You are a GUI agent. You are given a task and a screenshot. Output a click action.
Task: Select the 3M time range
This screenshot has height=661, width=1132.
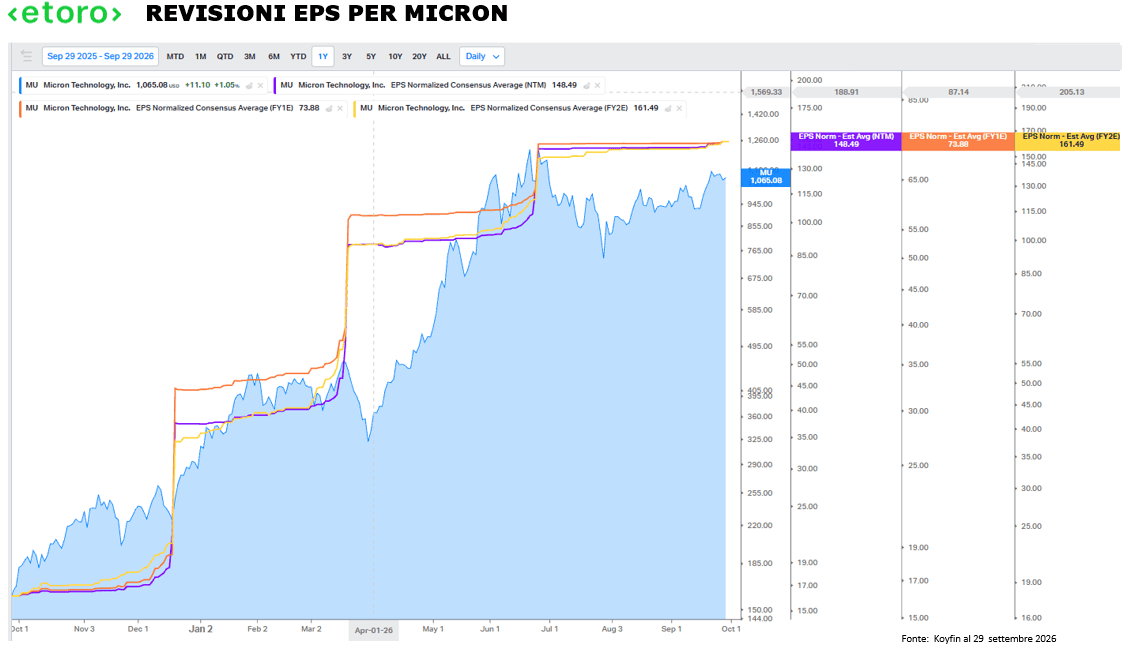tap(250, 56)
